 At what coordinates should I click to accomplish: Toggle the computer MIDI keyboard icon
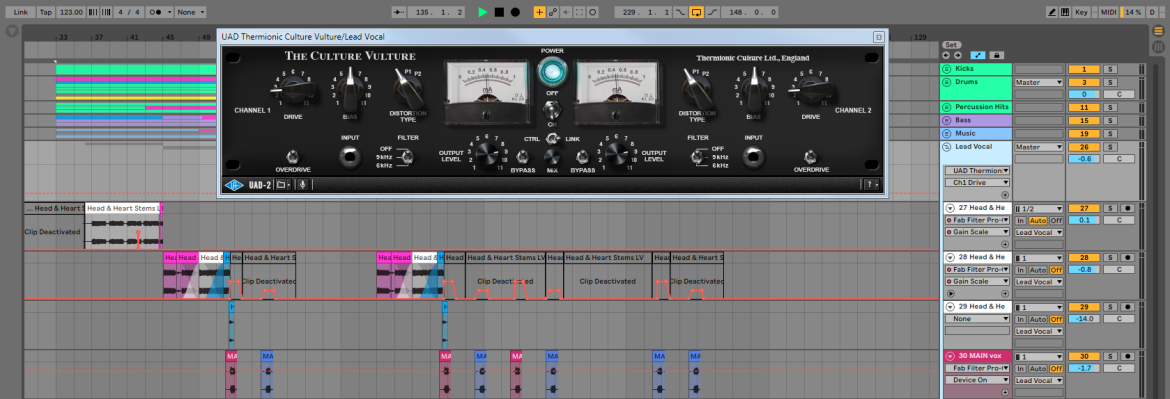1066,12
